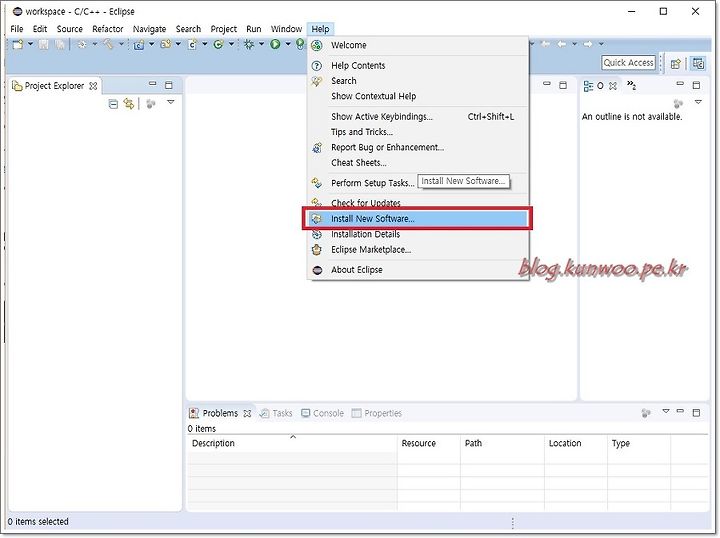Click the Debug bug toolbar icon
The image size is (720, 538).
249,44
